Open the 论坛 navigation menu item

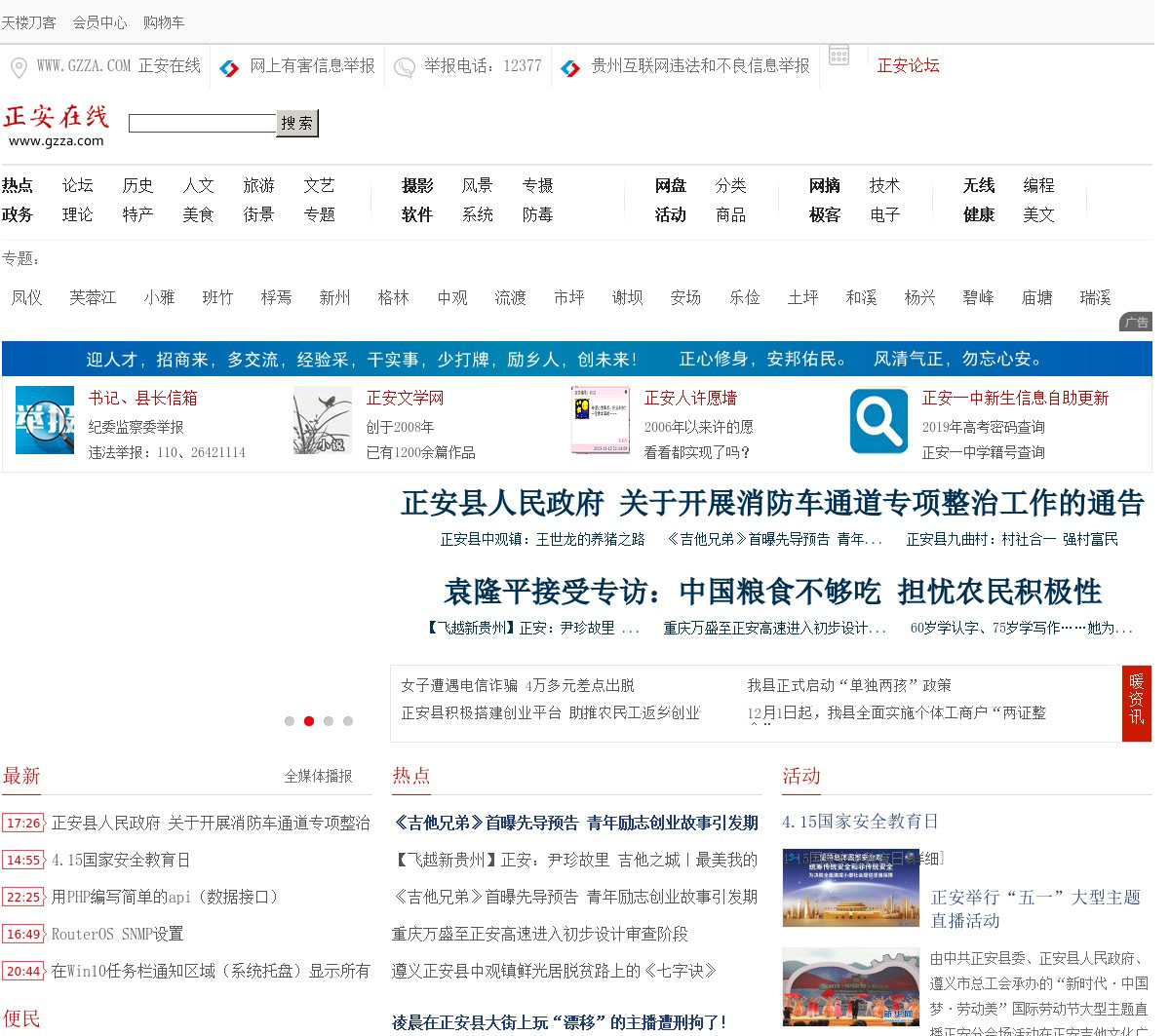click(x=78, y=185)
